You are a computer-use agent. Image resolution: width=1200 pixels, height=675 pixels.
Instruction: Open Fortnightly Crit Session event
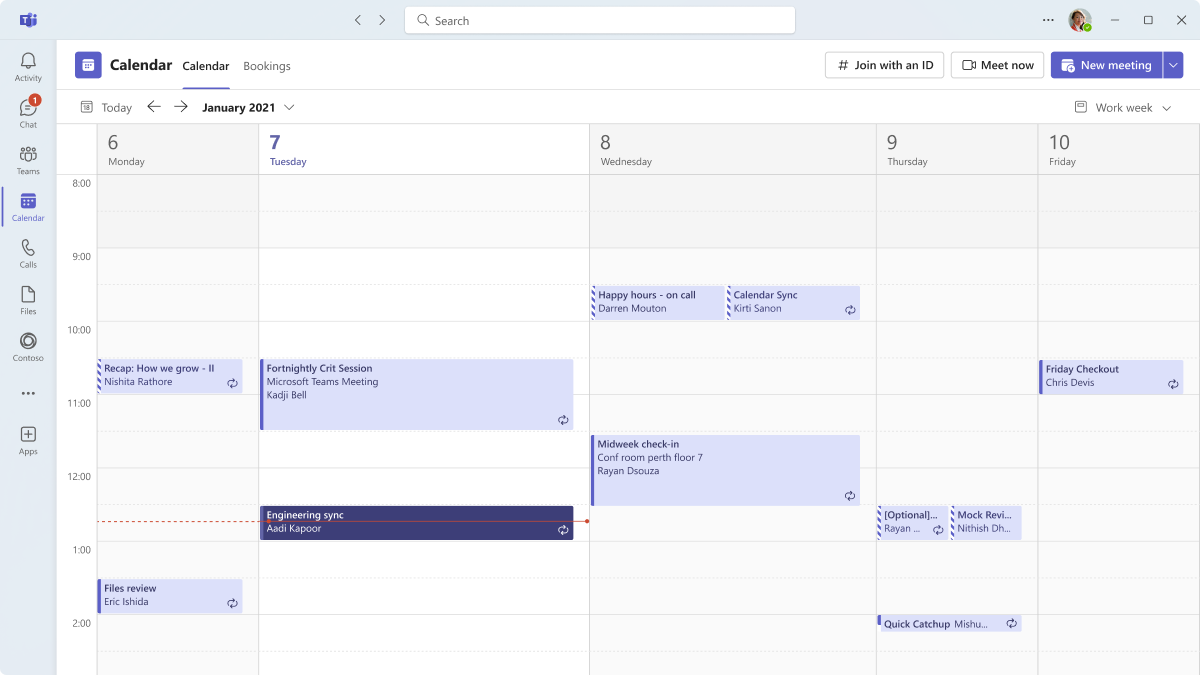[x=417, y=395]
